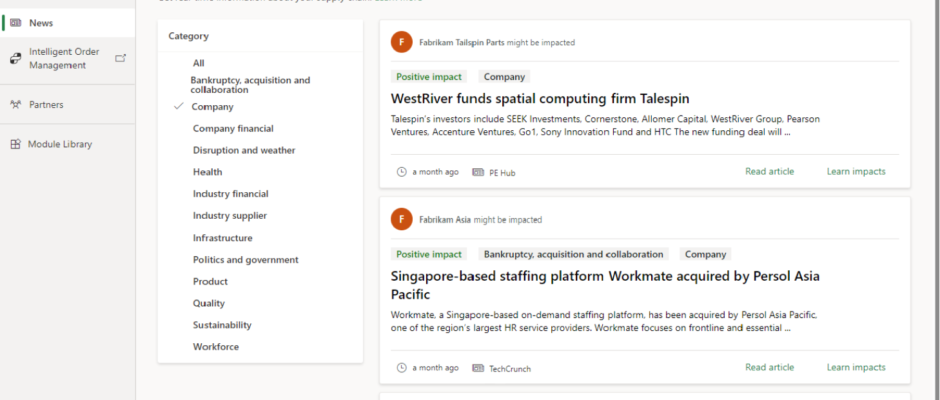940x400 pixels.
Task: Read article for Workmate acquisition news
Action: click(769, 367)
